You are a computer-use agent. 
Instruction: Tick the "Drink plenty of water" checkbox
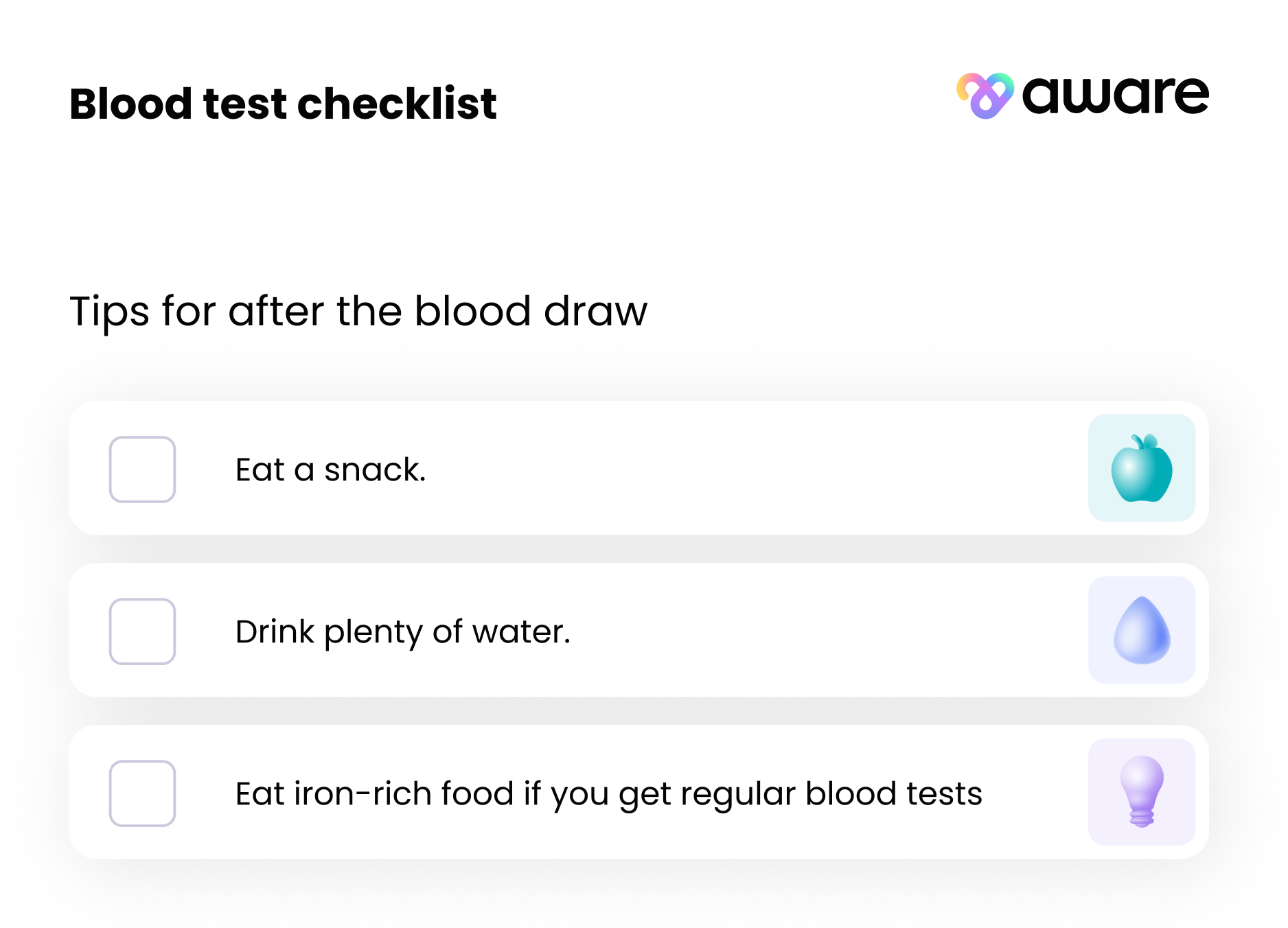click(x=143, y=631)
